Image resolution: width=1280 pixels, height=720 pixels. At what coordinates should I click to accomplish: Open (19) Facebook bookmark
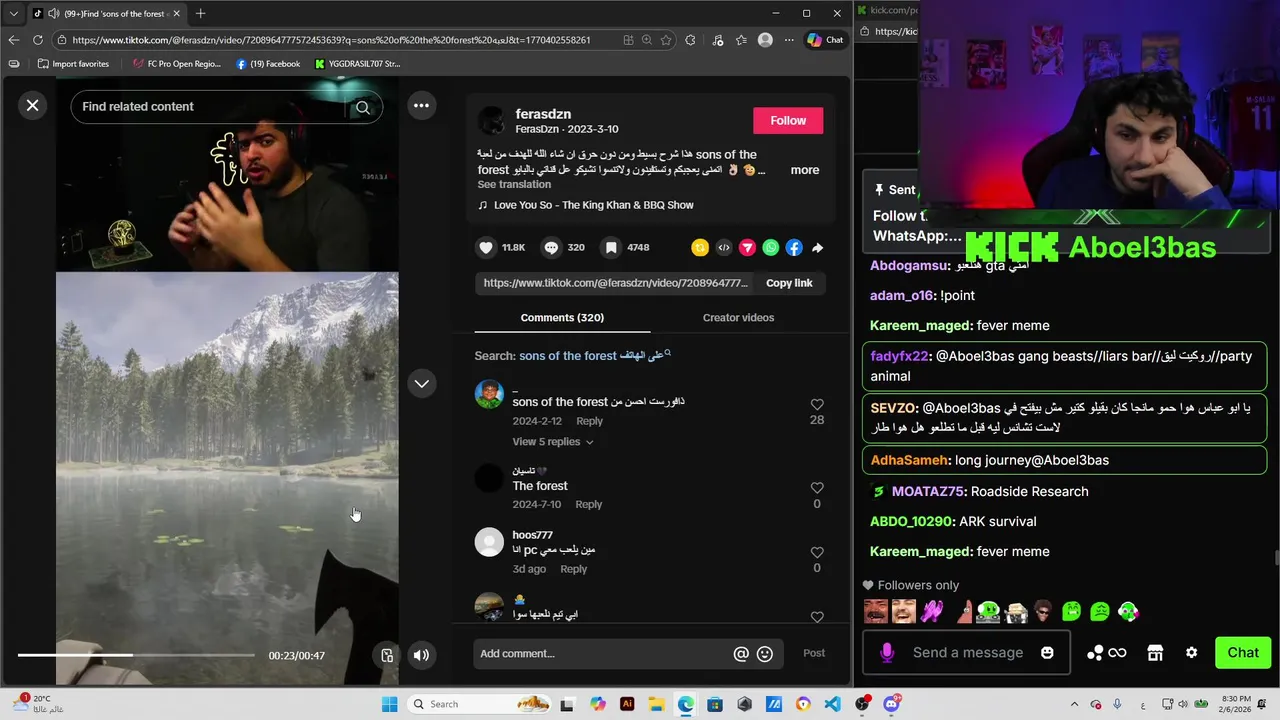[268, 64]
